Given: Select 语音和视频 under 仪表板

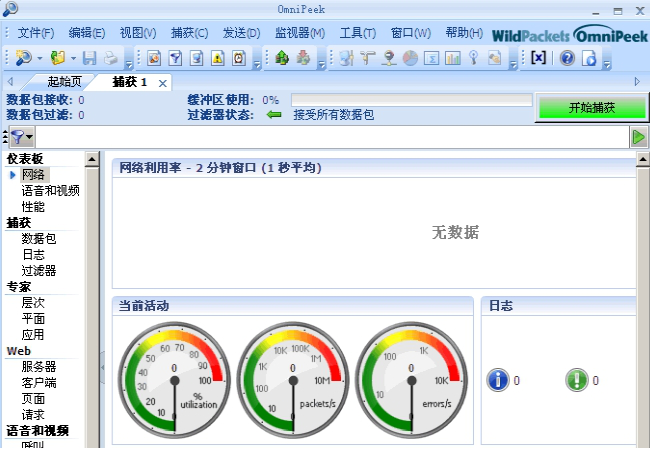Looking at the screenshot, I should pyautogui.click(x=50, y=191).
